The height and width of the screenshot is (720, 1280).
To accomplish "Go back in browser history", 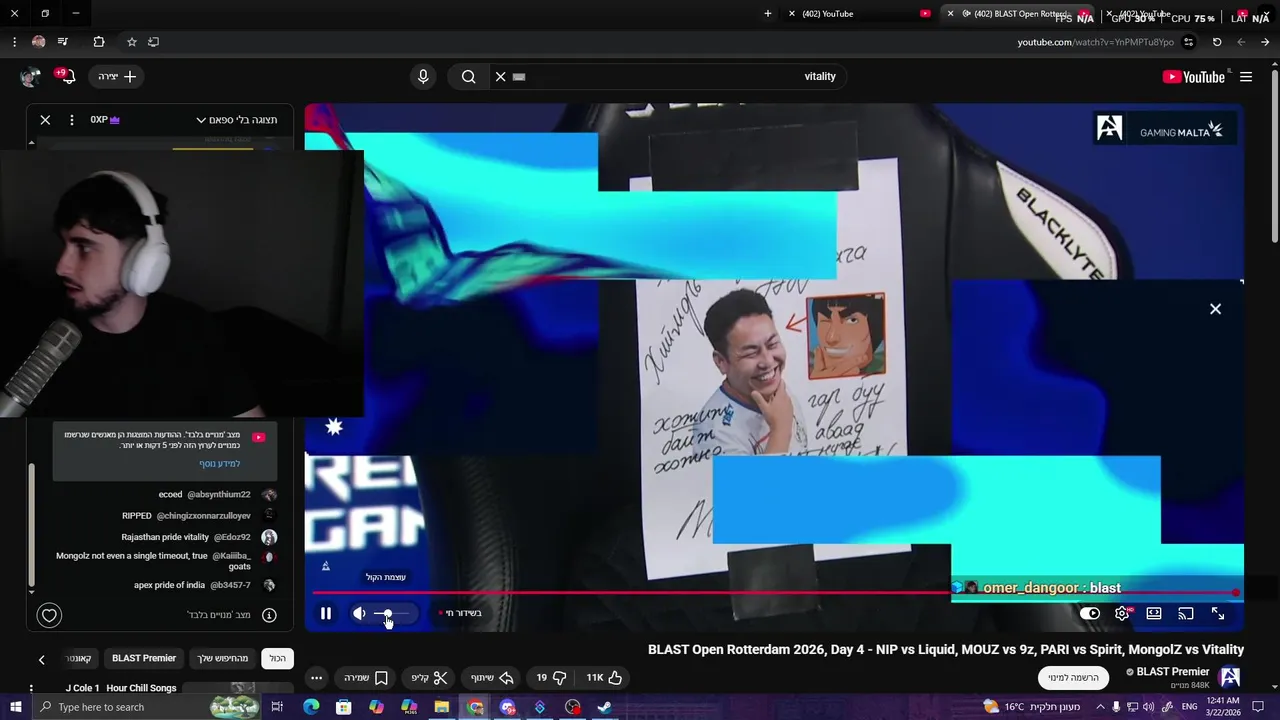I will 1265,42.
